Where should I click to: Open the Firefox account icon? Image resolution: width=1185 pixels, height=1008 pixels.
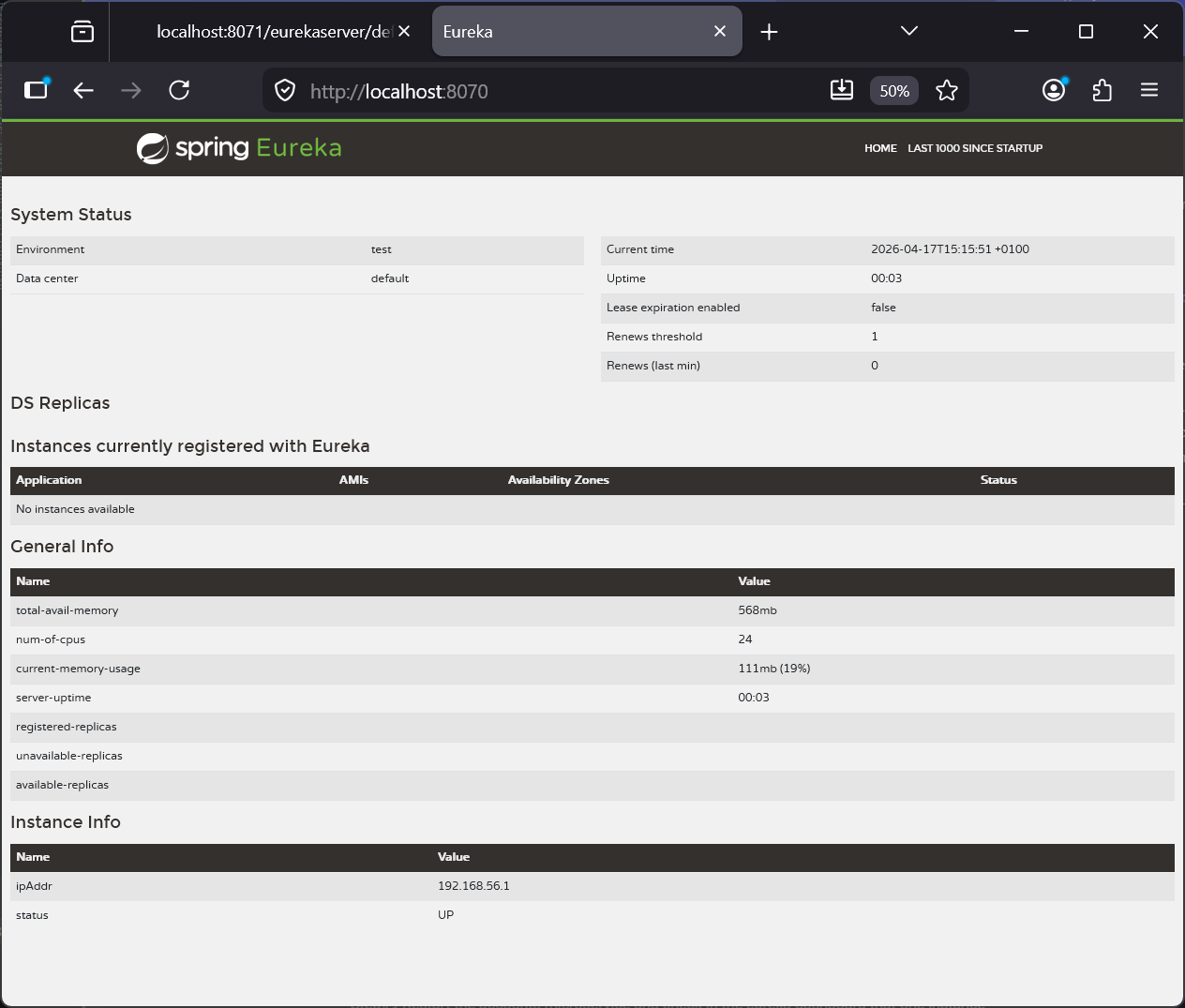coord(1054,90)
